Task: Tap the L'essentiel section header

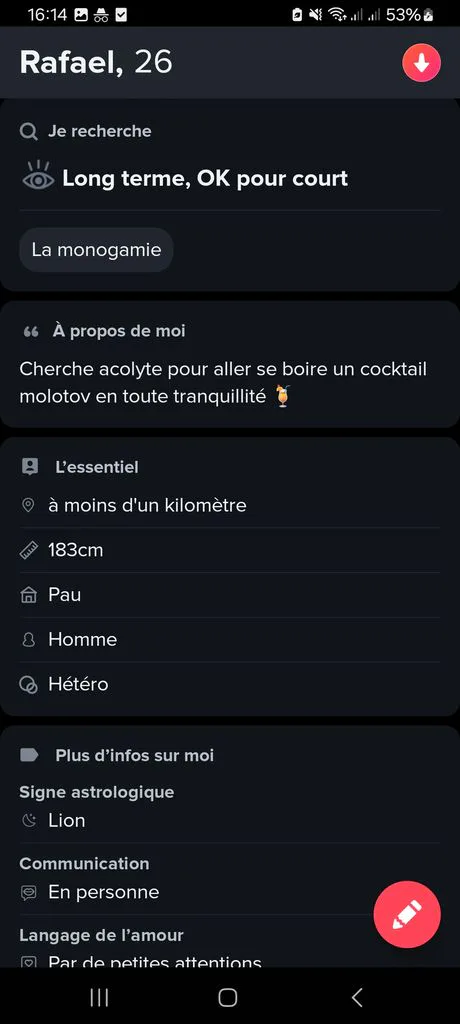Action: (x=97, y=467)
